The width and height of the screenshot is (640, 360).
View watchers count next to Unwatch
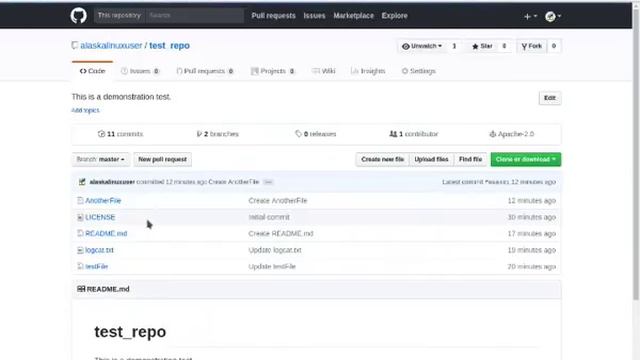pos(454,46)
